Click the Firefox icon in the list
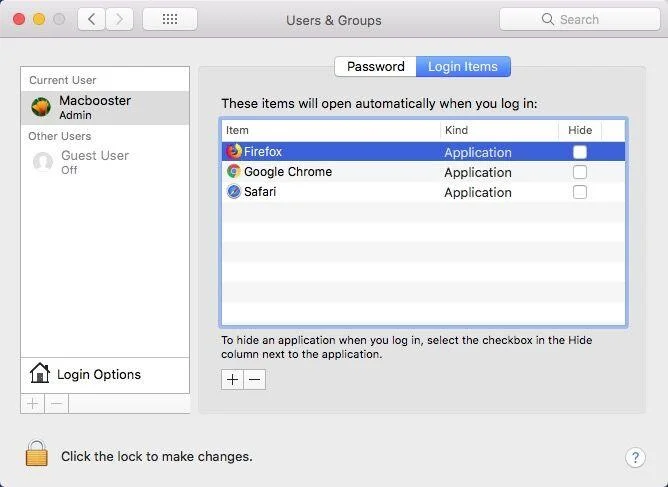Screen dimensions: 668x487 coord(233,151)
